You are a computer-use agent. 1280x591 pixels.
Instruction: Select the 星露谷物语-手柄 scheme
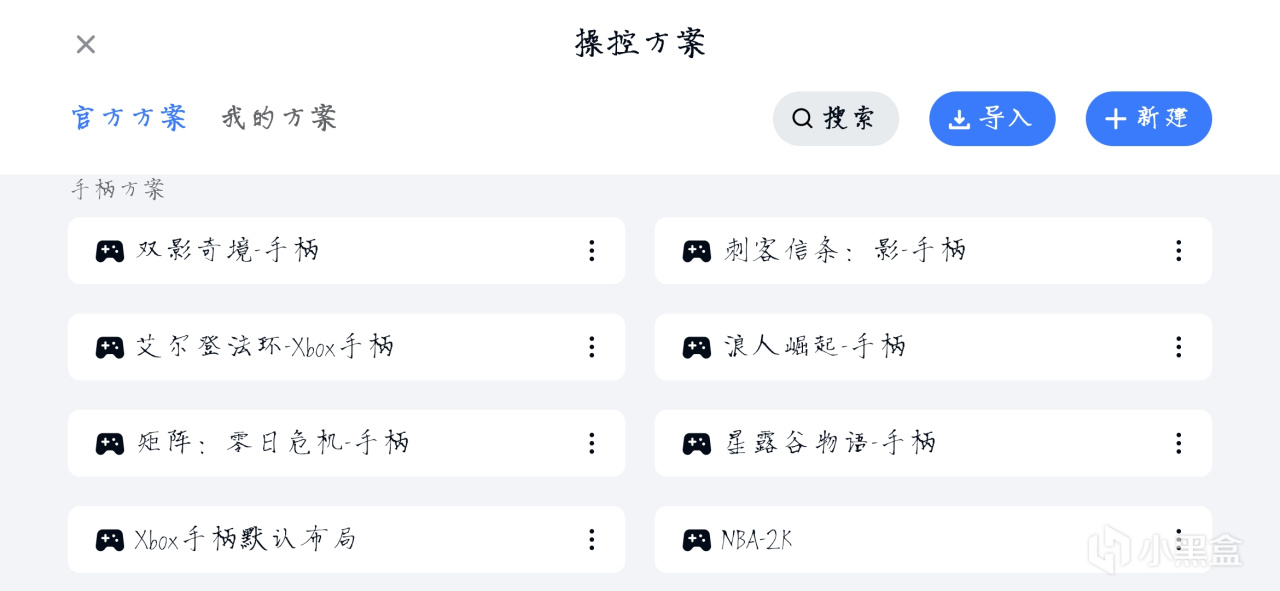click(x=933, y=443)
